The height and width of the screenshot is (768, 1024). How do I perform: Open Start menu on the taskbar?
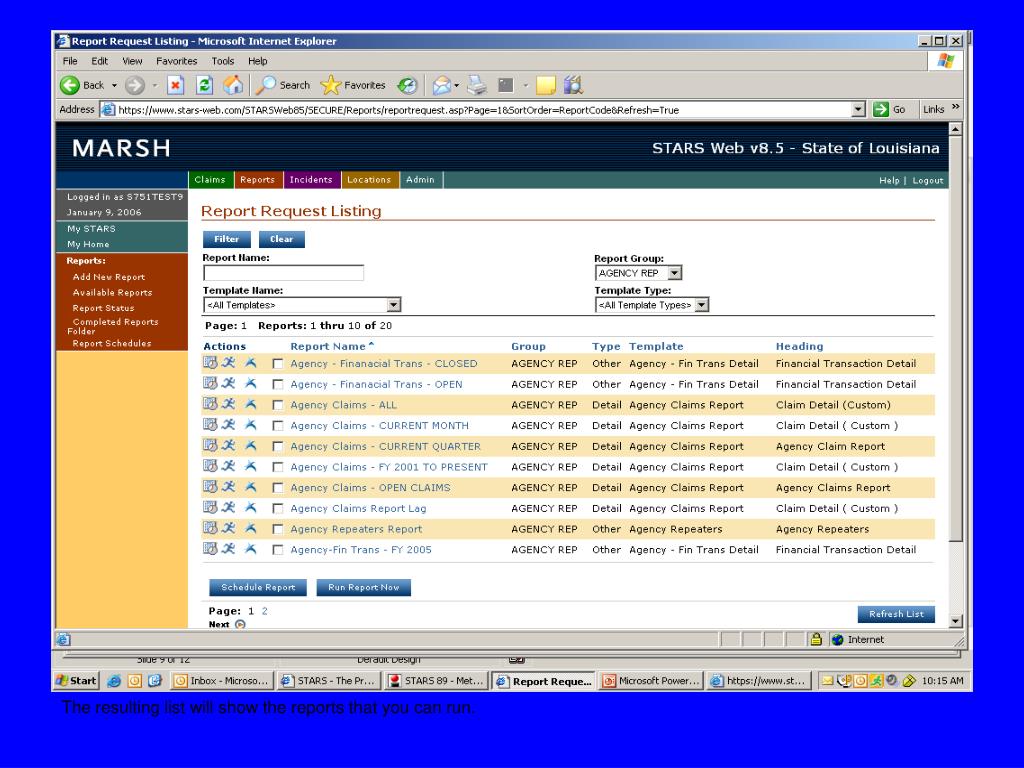76,680
